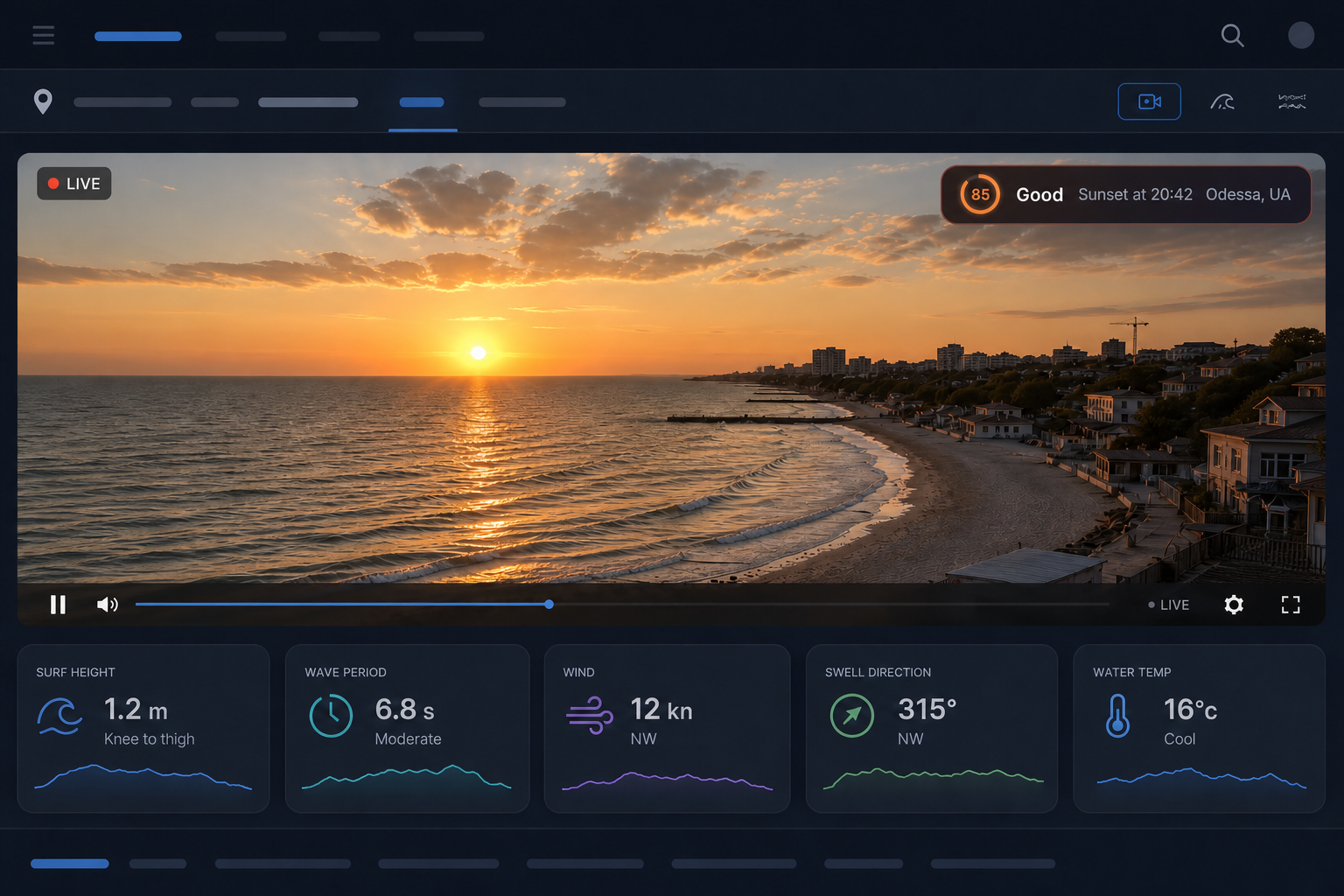Image resolution: width=1344 pixels, height=896 pixels.
Task: Click the surf height wave icon
Action: [x=59, y=717]
